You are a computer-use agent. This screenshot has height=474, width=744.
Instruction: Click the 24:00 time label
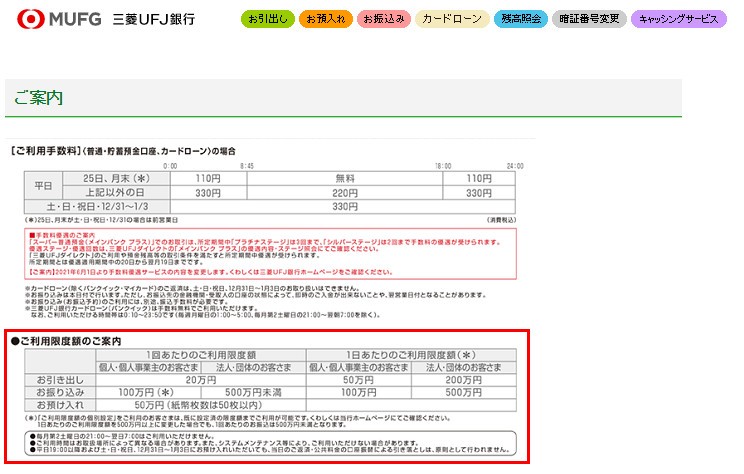tap(515, 166)
